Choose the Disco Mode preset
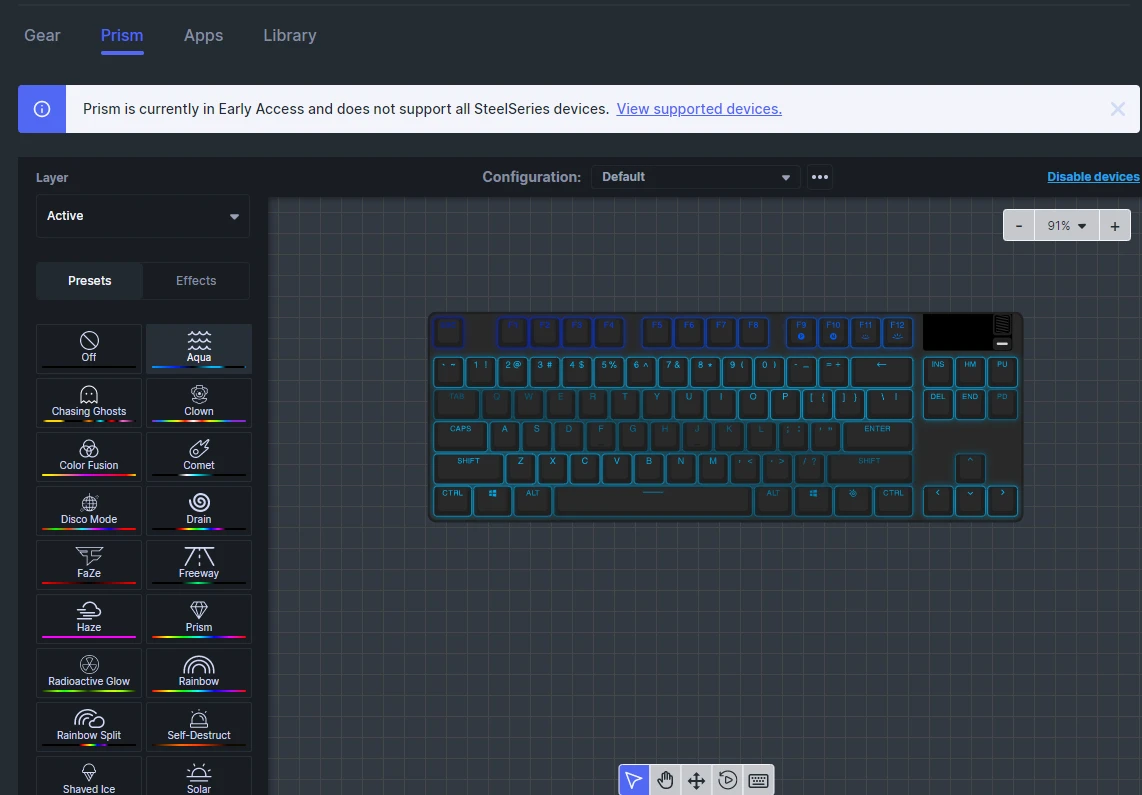The image size is (1142, 795). click(89, 510)
